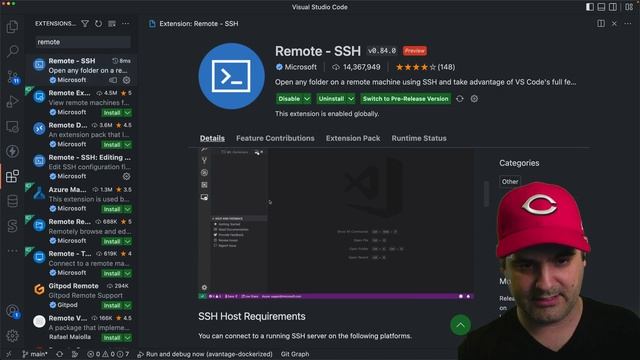
Task: Expand Install dropdown for Remote Explorer extension
Action: [128, 113]
